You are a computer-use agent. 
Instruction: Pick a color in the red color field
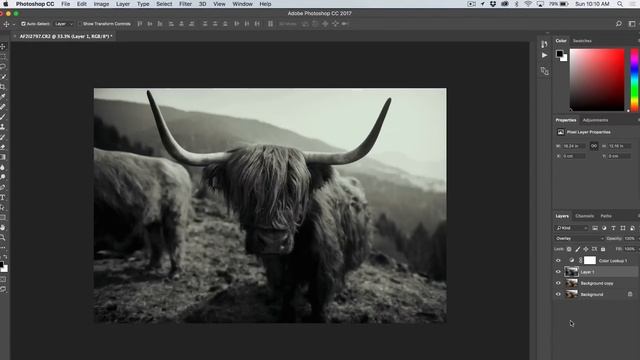pos(597,80)
